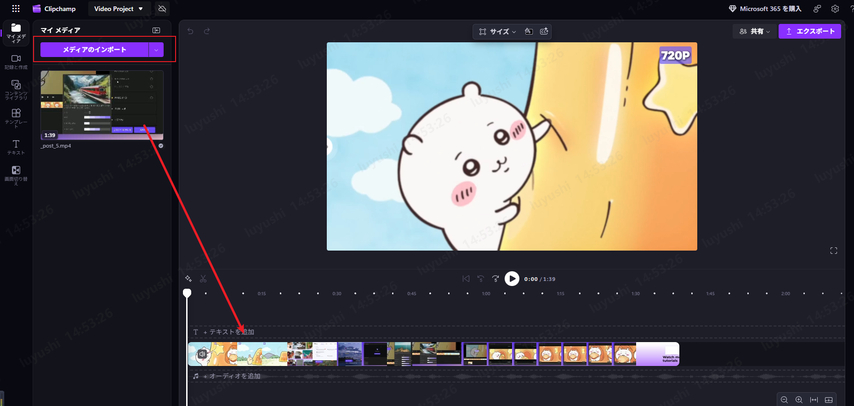854x406 pixels.
Task: Click Microsoft 365 を購入 link
Action: (x=767, y=9)
